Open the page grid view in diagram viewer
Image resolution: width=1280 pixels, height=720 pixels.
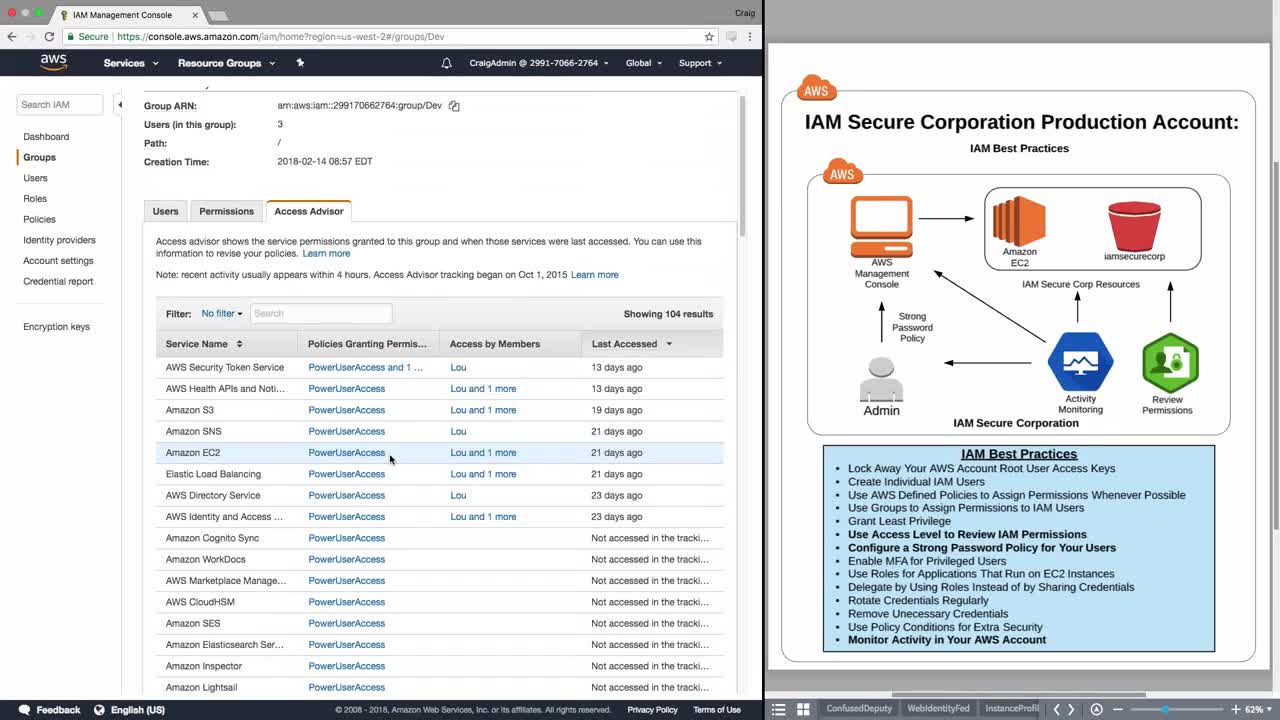coord(802,709)
